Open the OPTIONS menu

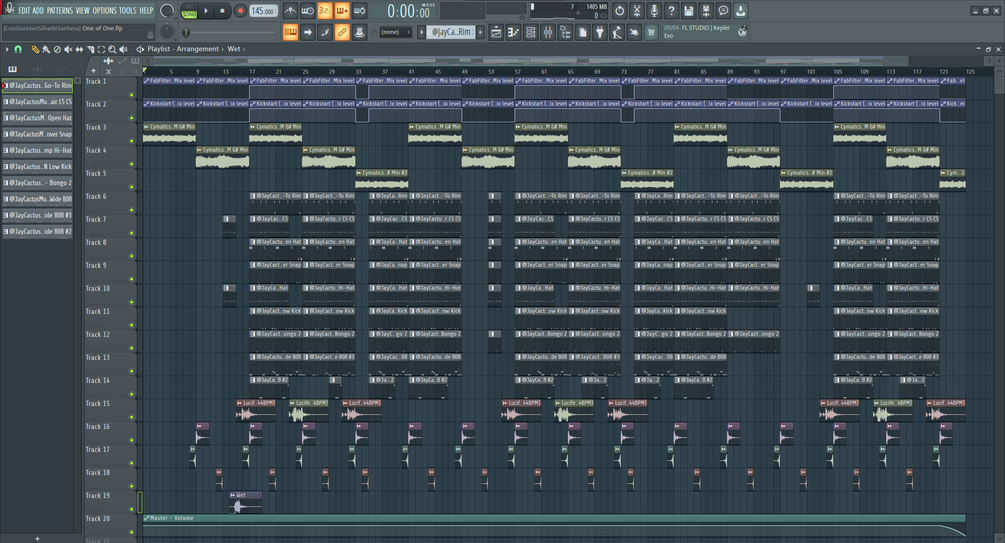(x=104, y=11)
